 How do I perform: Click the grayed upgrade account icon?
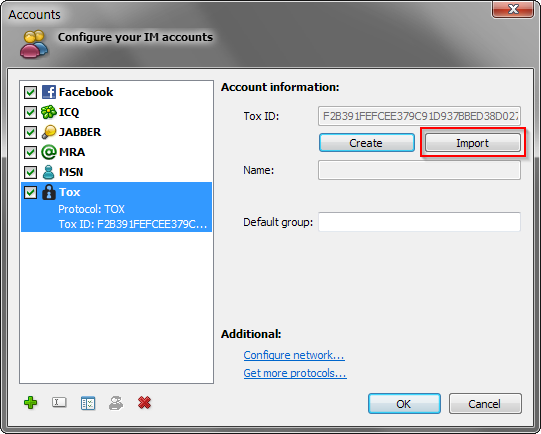pyautogui.click(x=116, y=403)
